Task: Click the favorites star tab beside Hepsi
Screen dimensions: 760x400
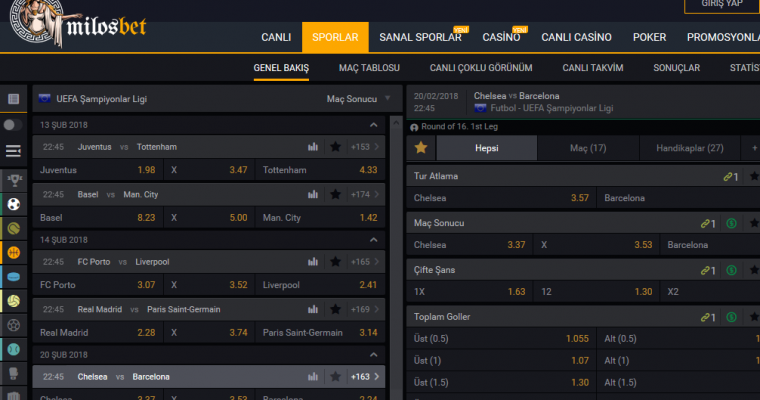Action: pyautogui.click(x=421, y=148)
